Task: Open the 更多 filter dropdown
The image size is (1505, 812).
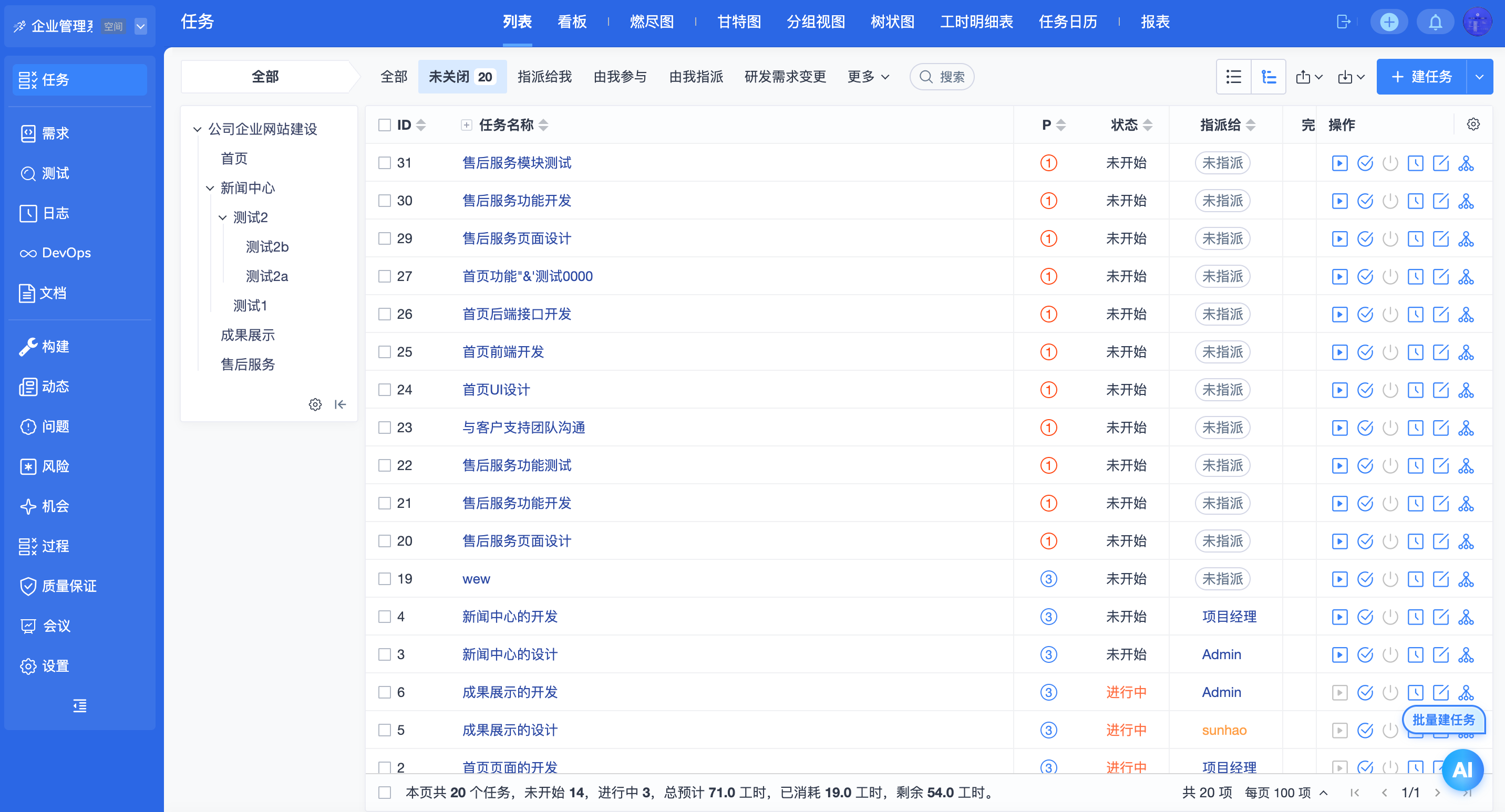Action: (868, 77)
